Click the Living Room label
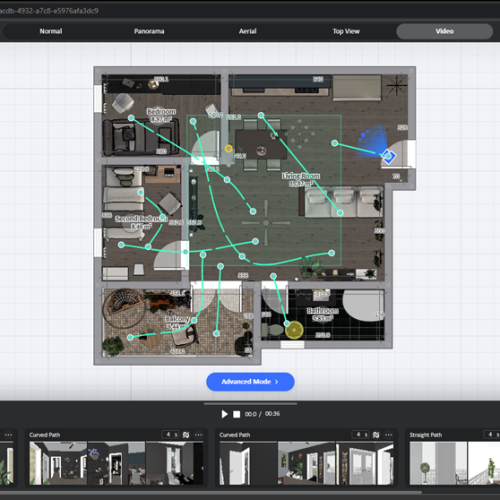This screenshot has width=500, height=500. pyautogui.click(x=301, y=176)
